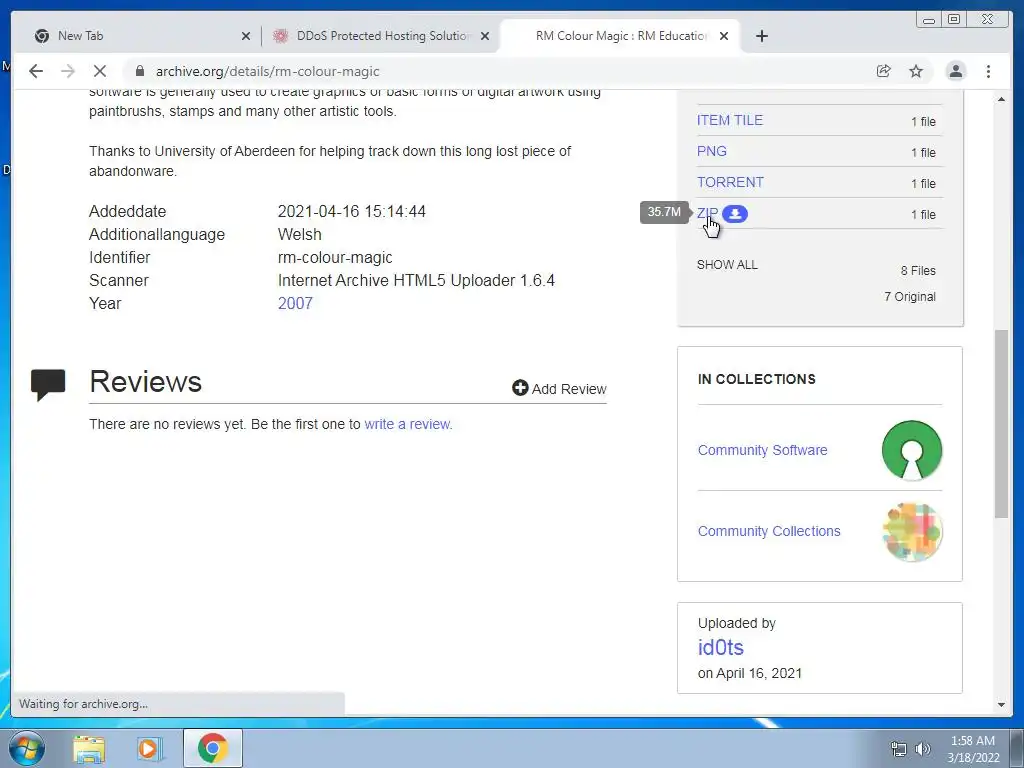The height and width of the screenshot is (768, 1024).
Task: Click SHOW ALL files
Action: [x=727, y=264]
